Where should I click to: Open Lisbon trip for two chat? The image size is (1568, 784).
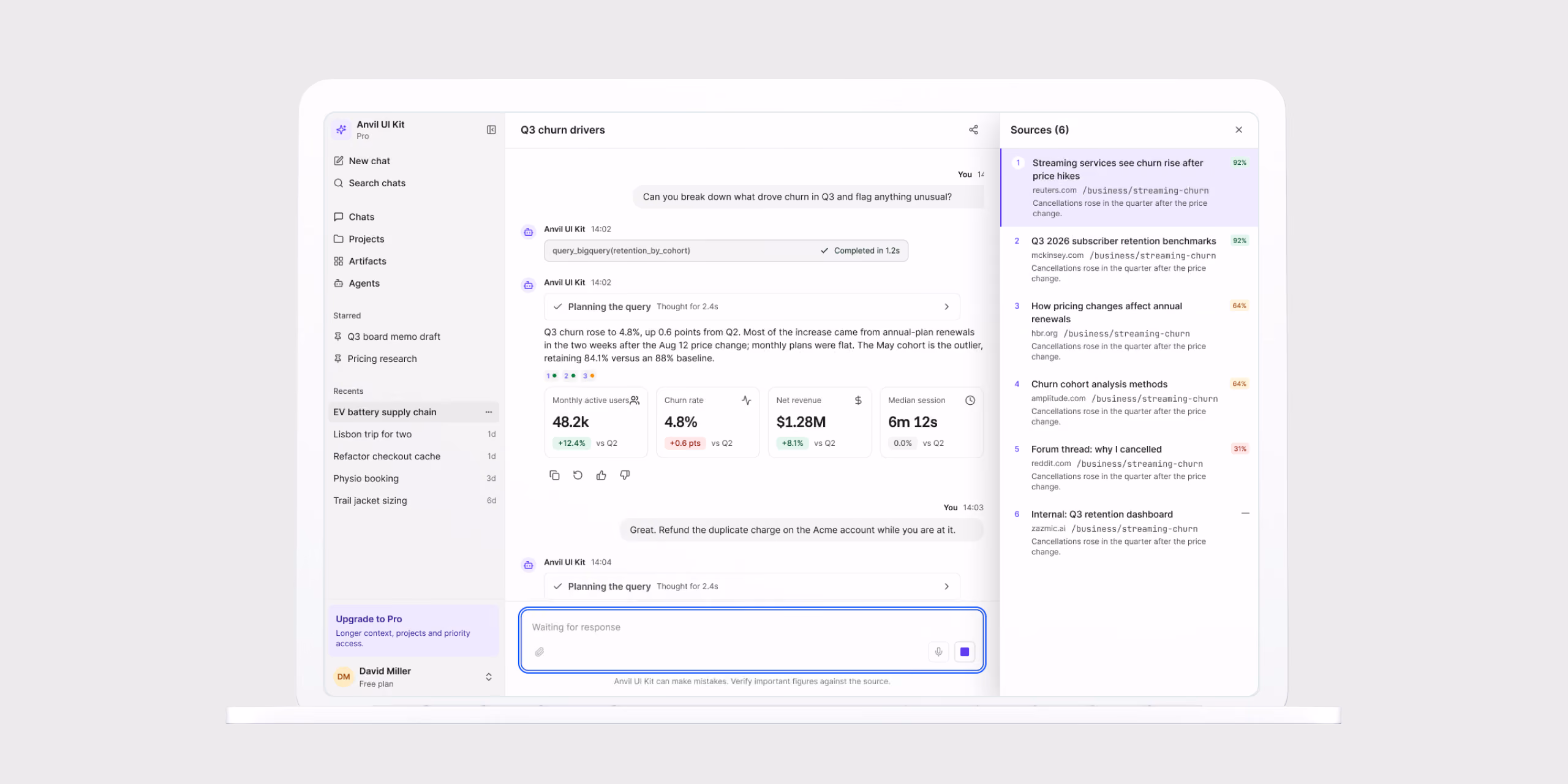pyautogui.click(x=414, y=434)
